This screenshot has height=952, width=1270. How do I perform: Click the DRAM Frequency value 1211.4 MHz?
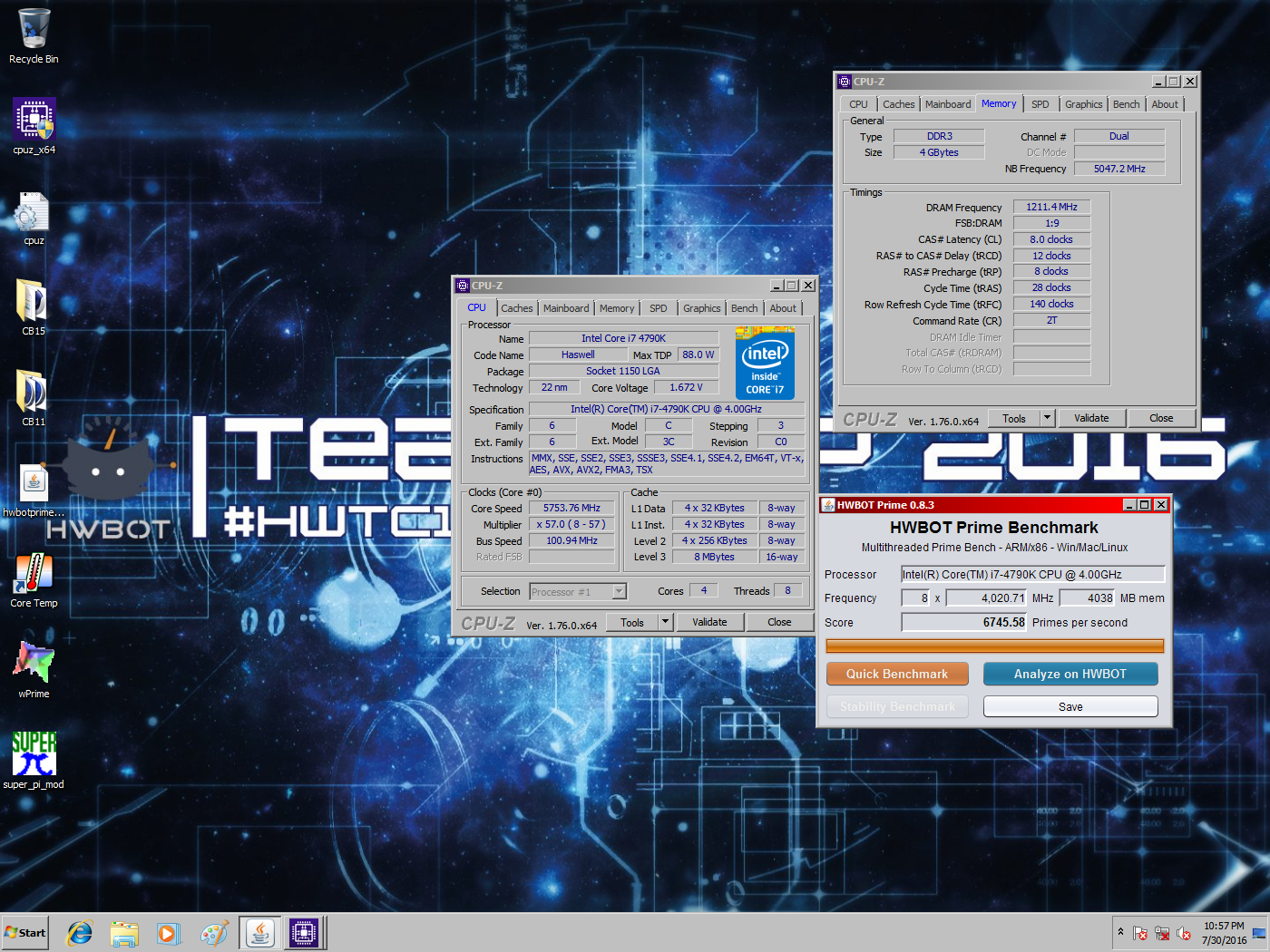point(1051,207)
